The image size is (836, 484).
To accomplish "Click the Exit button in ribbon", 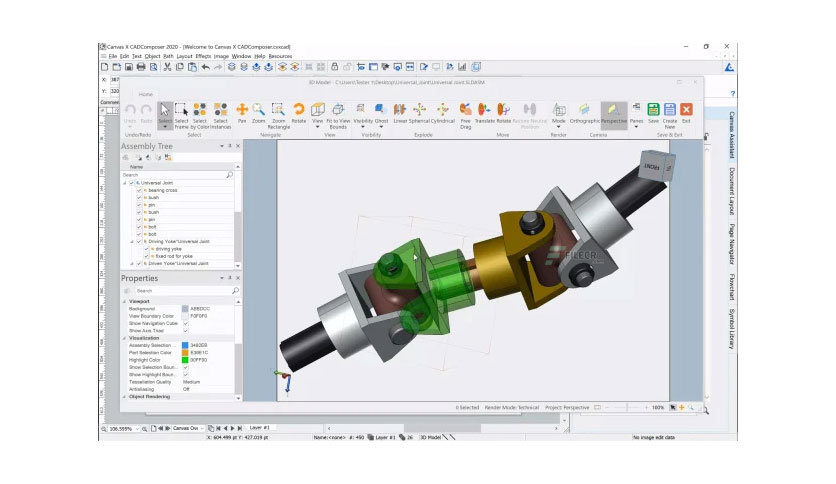I will 686,113.
